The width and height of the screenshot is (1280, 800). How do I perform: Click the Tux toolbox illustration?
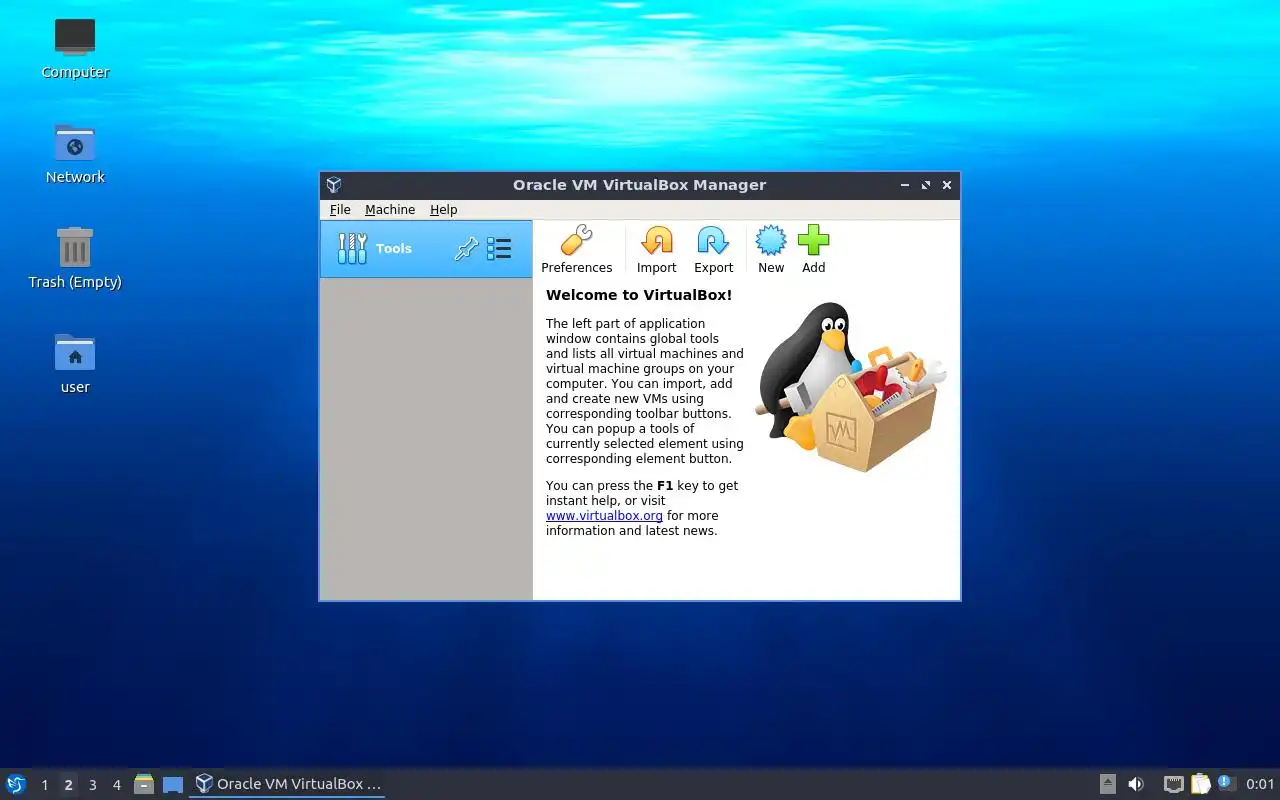click(850, 387)
